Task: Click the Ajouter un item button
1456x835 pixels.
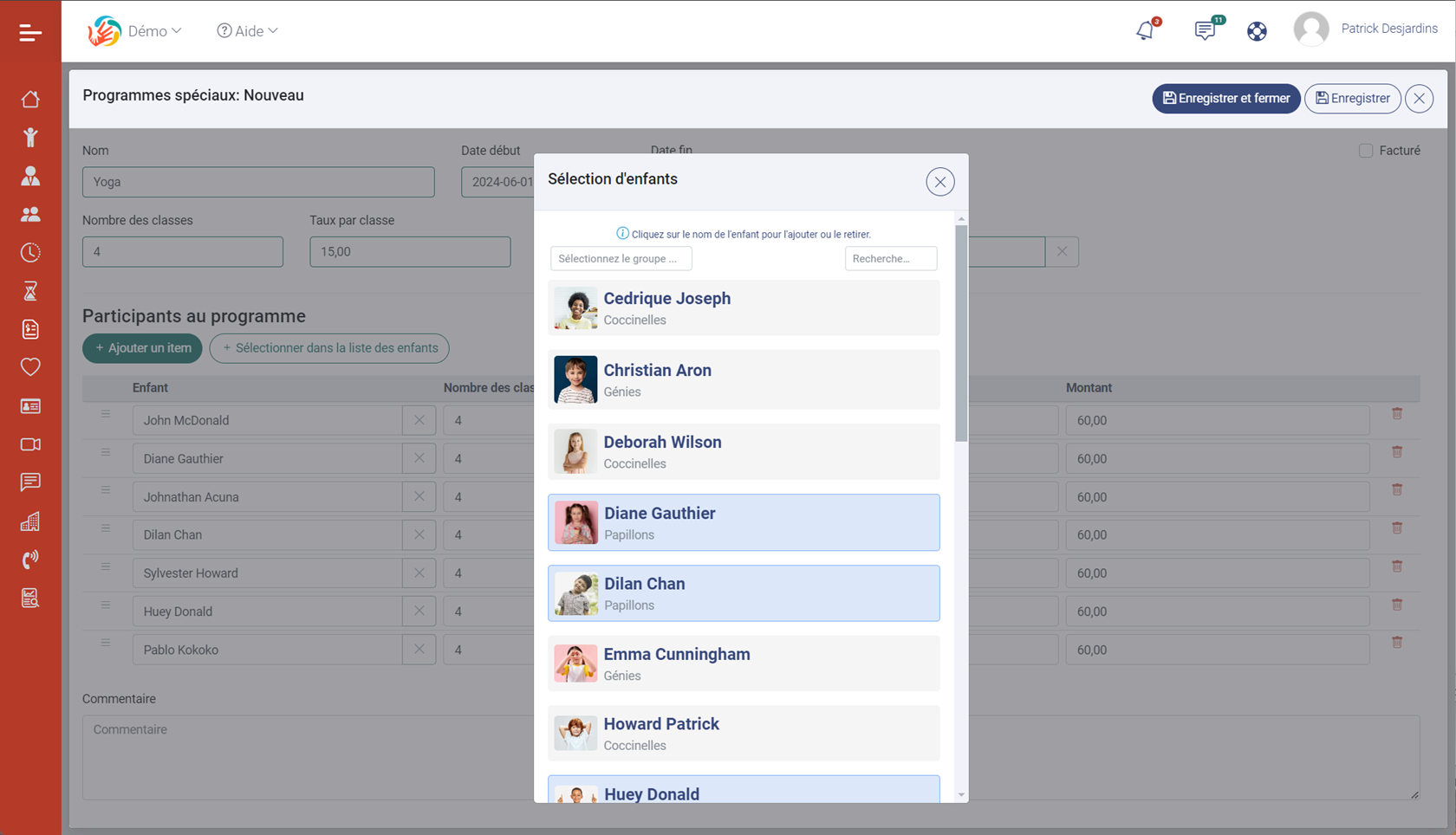Action: click(x=143, y=348)
